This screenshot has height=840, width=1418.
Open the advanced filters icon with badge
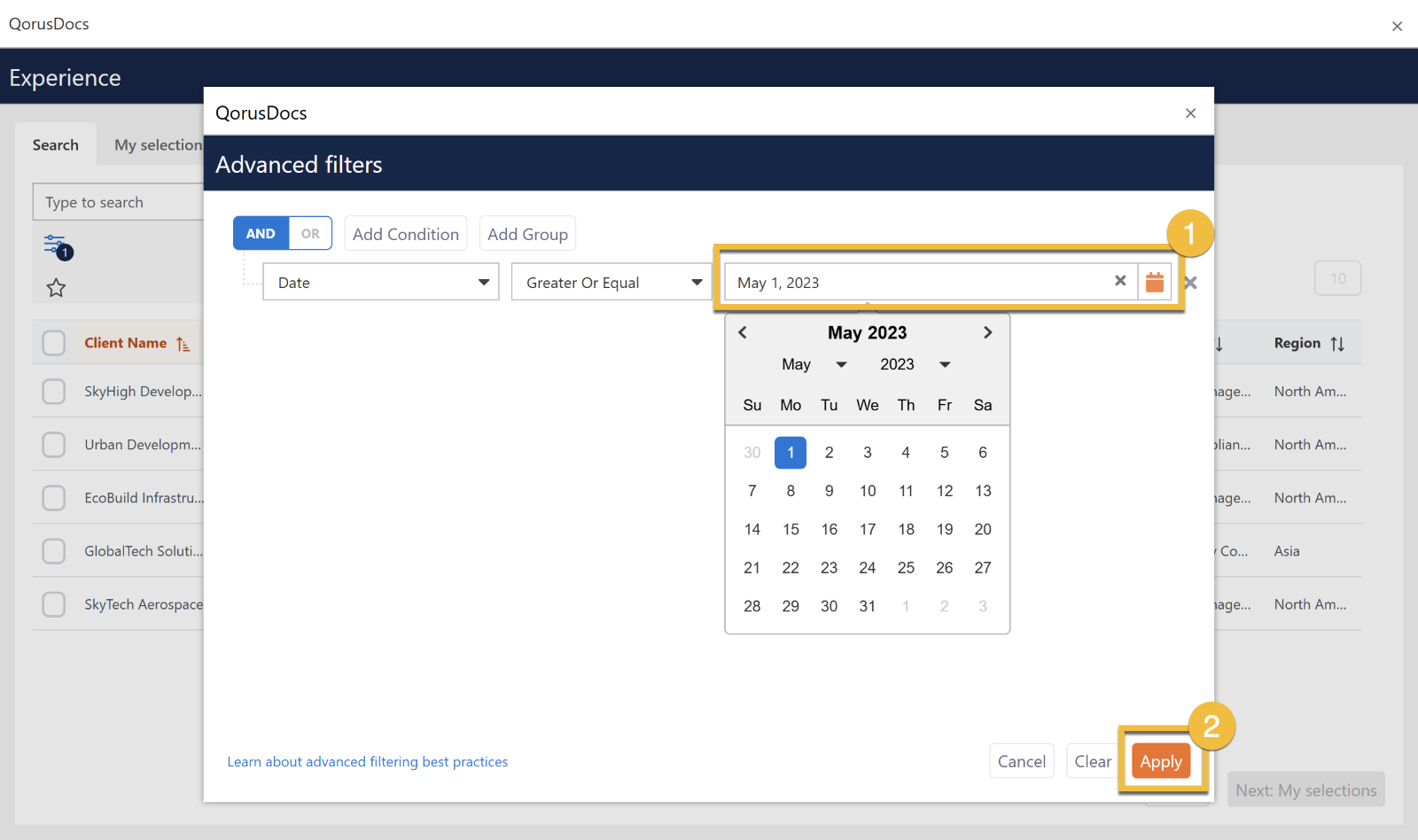click(58, 247)
